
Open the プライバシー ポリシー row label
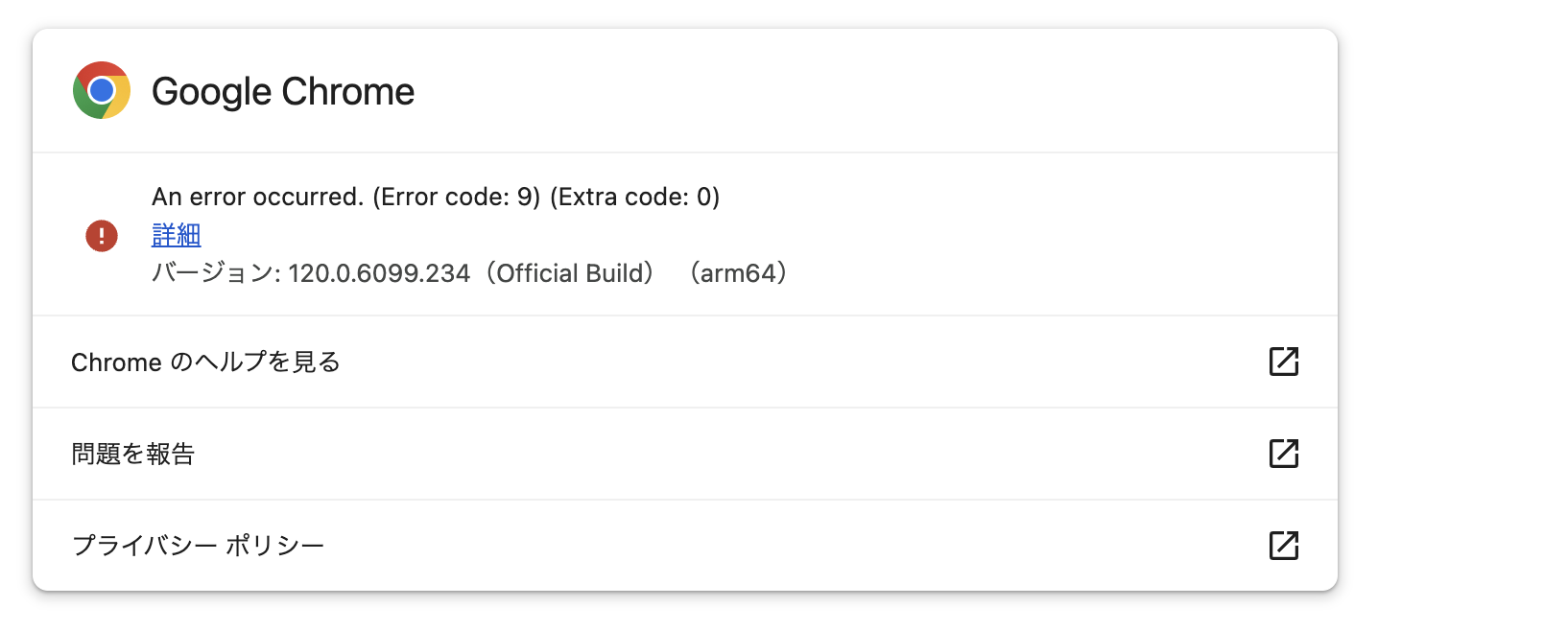[x=198, y=546]
